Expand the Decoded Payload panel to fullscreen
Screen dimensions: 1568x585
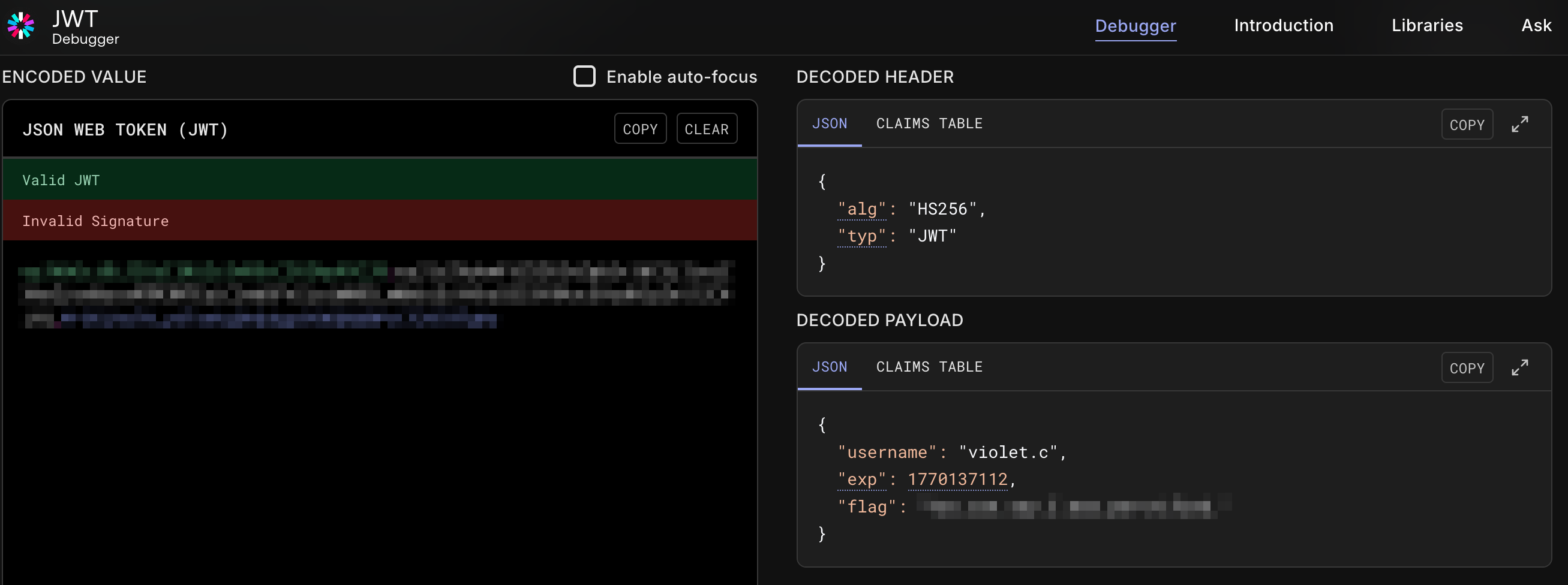1519,368
